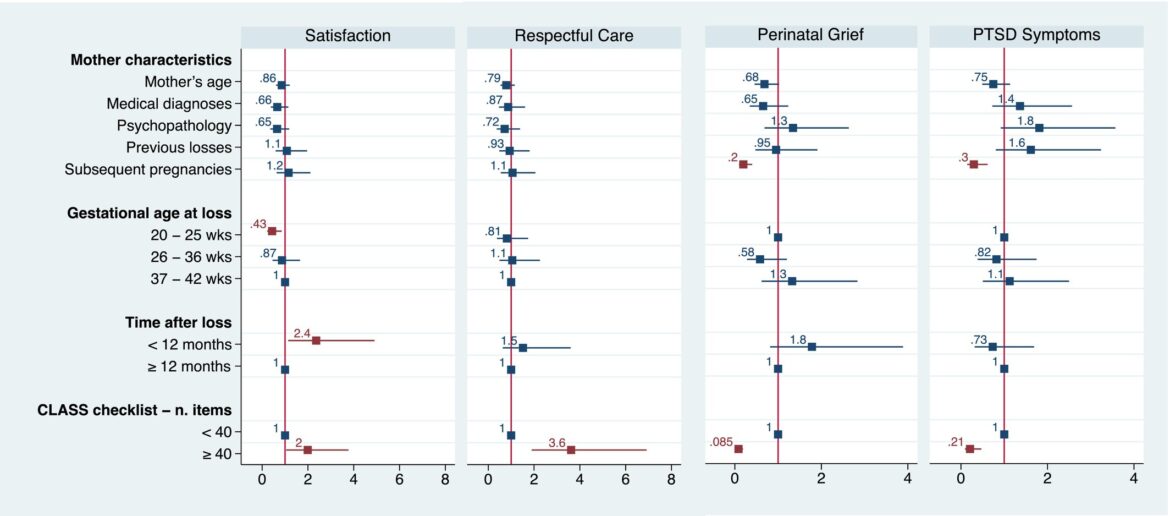Image resolution: width=1170 pixels, height=516 pixels.
Task: Select the Subsequent pregnancies row label
Action: (x=147, y=169)
